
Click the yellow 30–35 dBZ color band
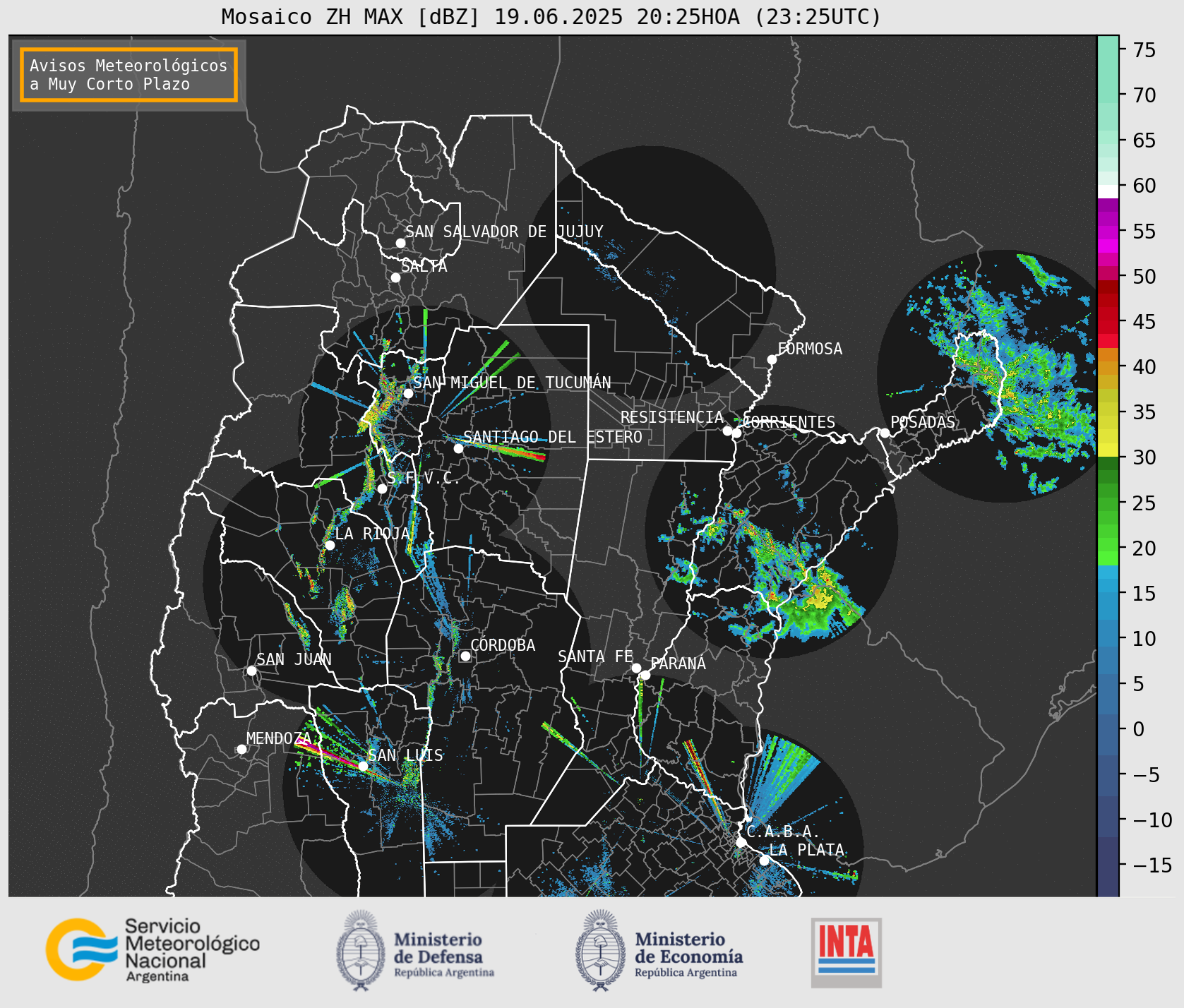tap(1108, 436)
